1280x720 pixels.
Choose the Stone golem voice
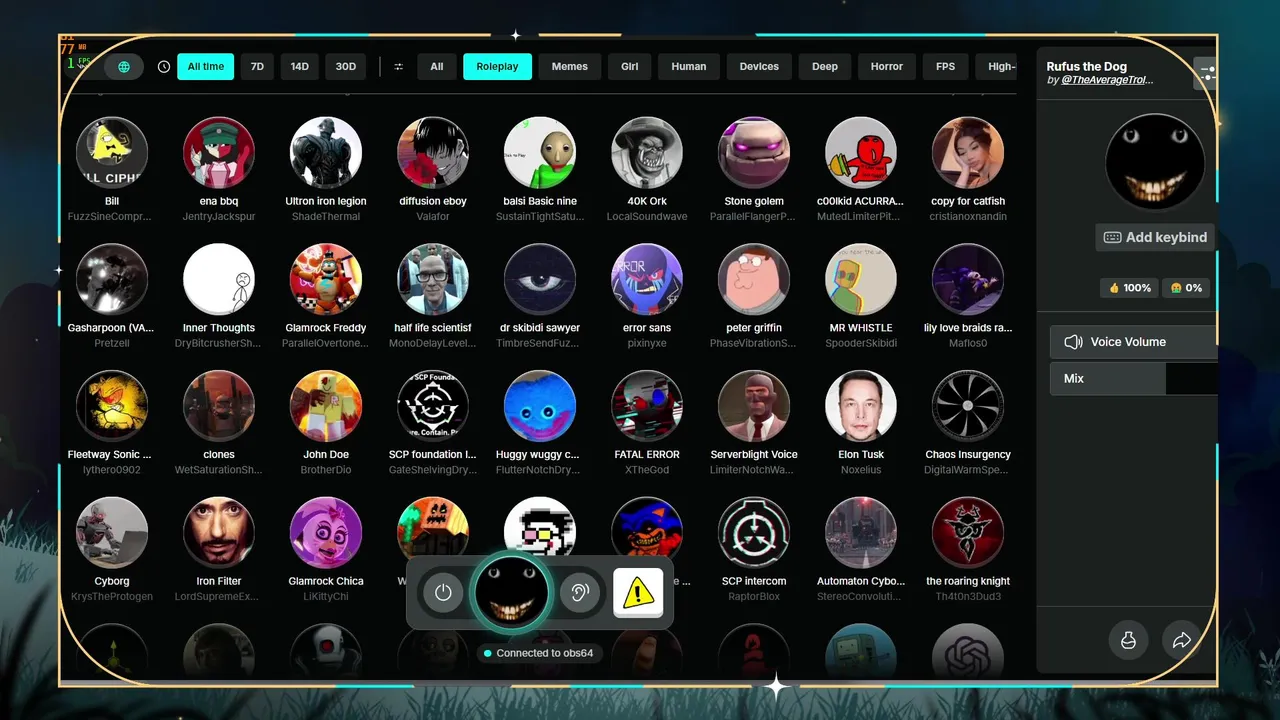(x=754, y=153)
